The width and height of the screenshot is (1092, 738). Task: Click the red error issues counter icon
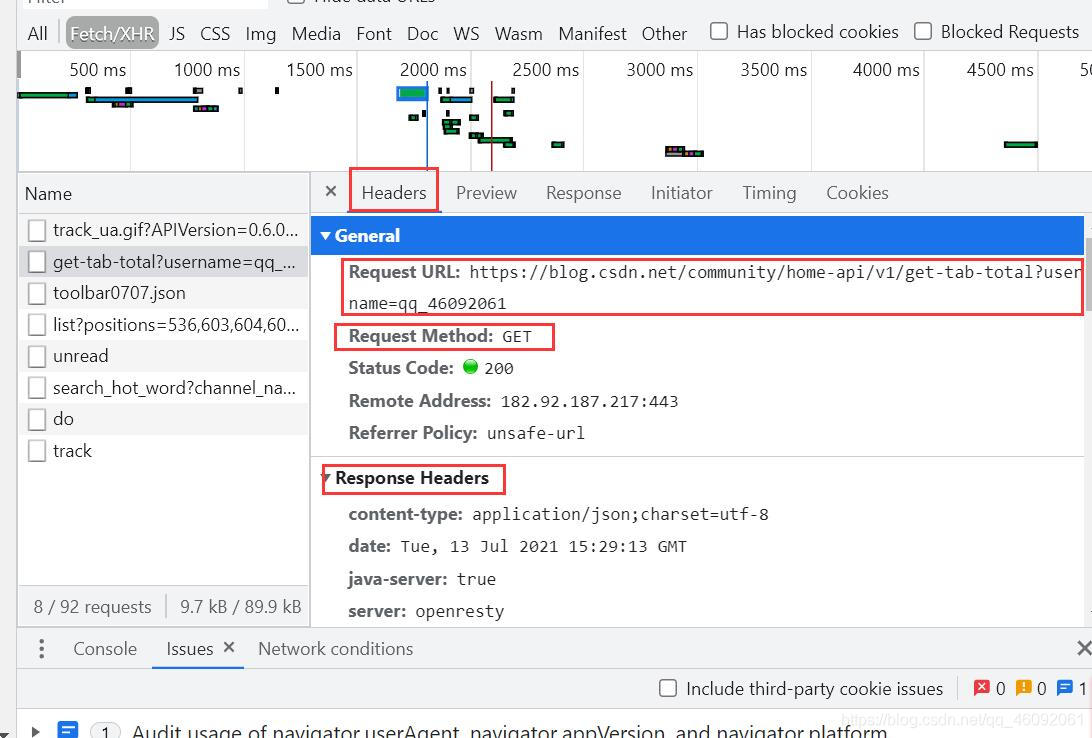coord(981,688)
